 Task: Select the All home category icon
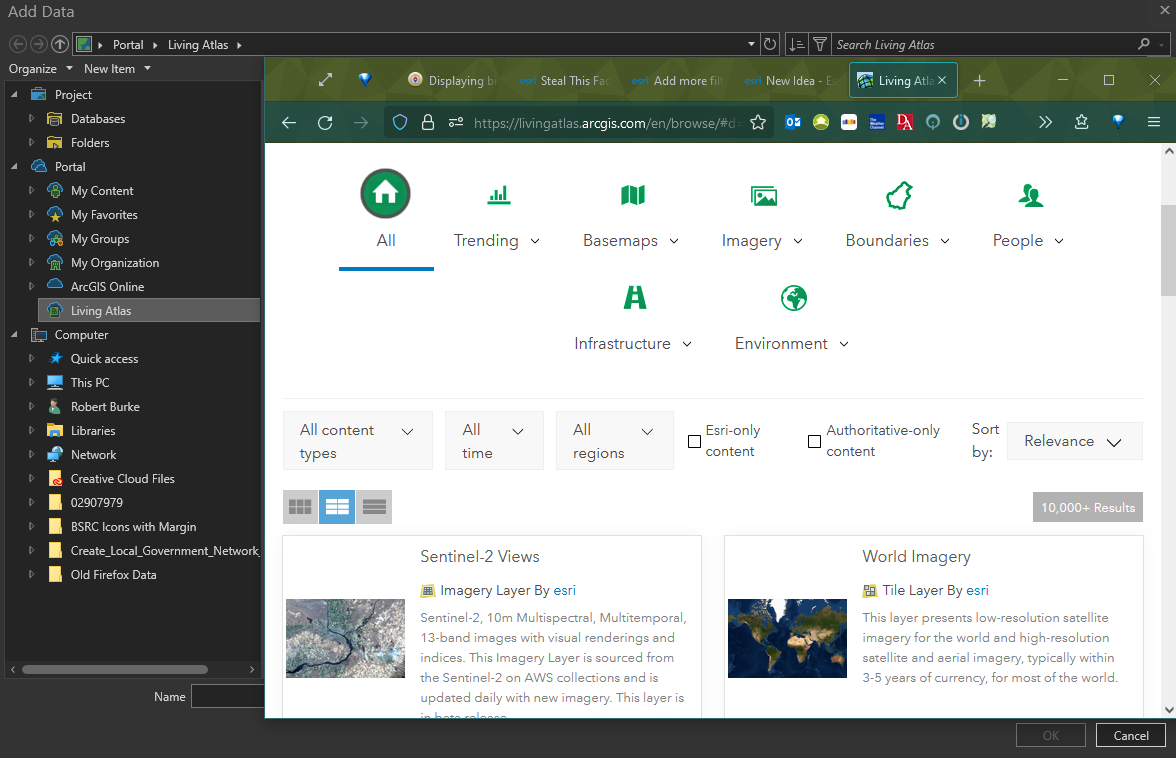(x=386, y=193)
